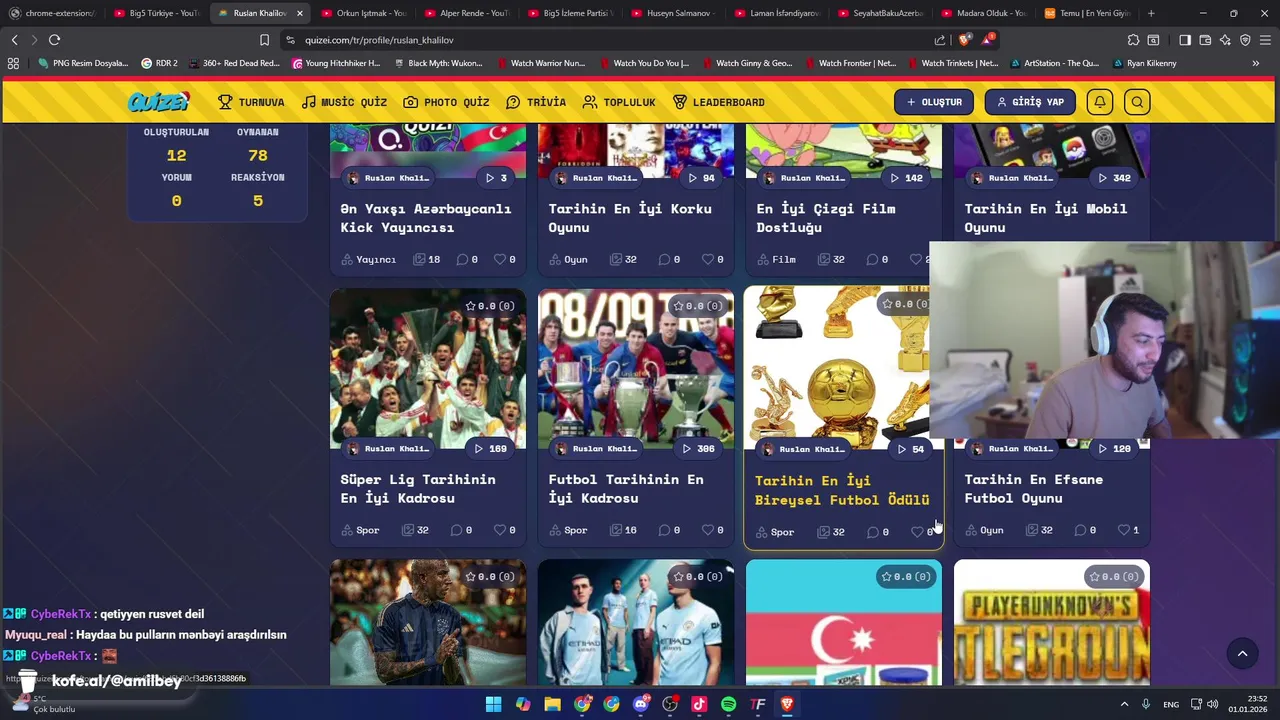Open Photo Quiz section
This screenshot has width=1280, height=720.
446,102
